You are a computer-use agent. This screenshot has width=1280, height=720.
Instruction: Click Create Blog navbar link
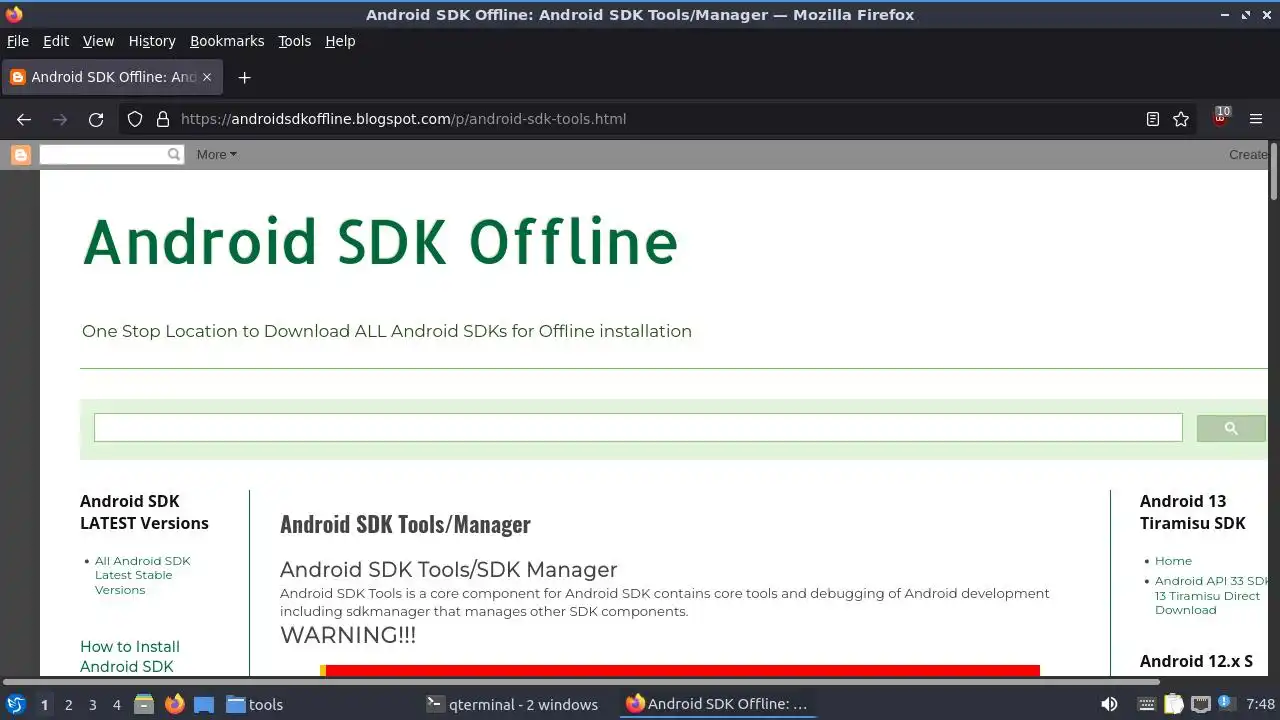[1248, 154]
